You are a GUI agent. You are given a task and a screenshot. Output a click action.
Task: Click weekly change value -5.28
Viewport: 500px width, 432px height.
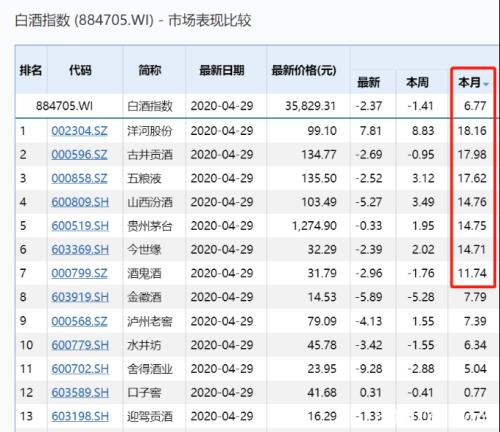coord(421,297)
